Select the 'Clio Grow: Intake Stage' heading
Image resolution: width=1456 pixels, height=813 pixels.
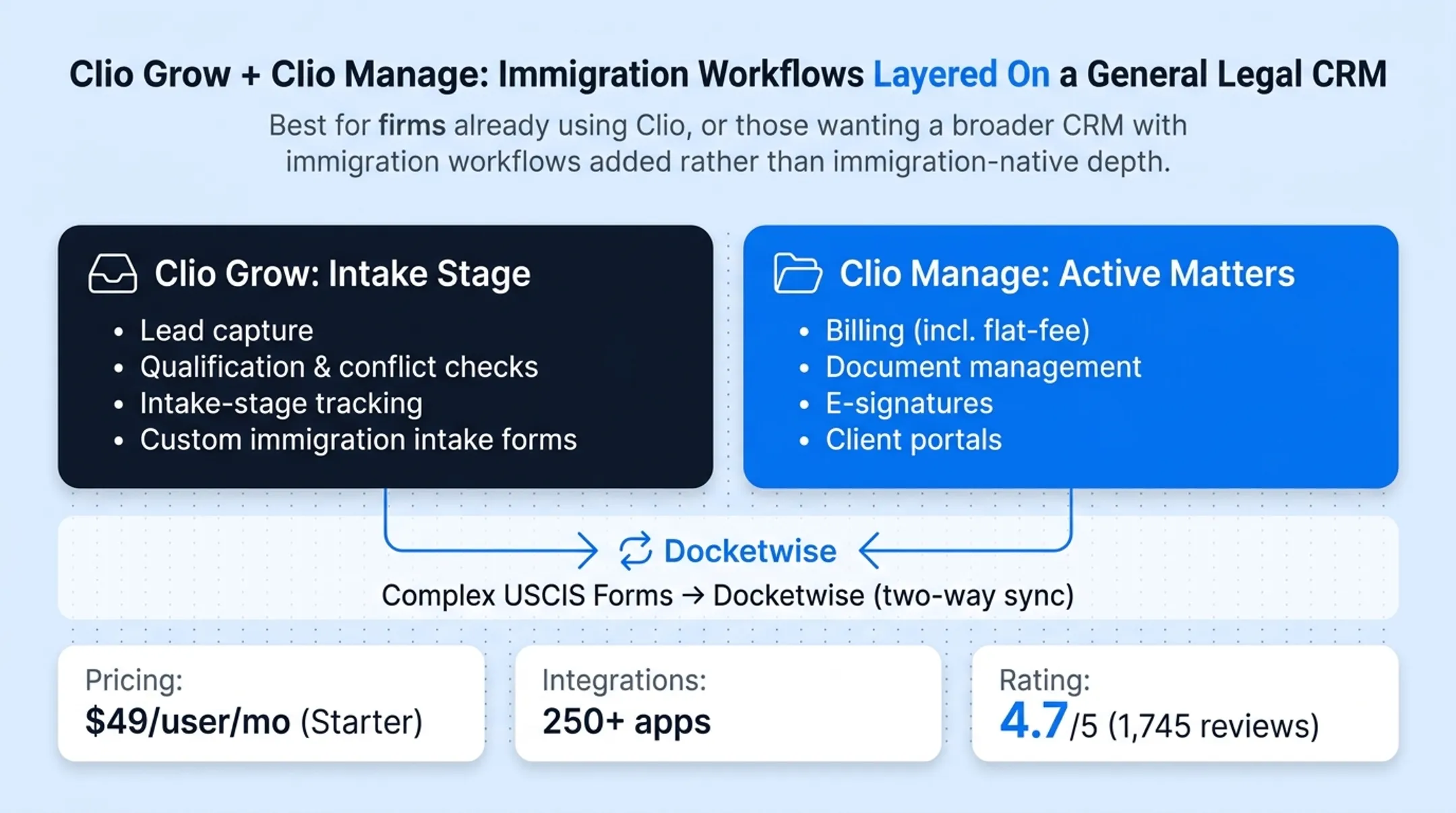(x=342, y=274)
